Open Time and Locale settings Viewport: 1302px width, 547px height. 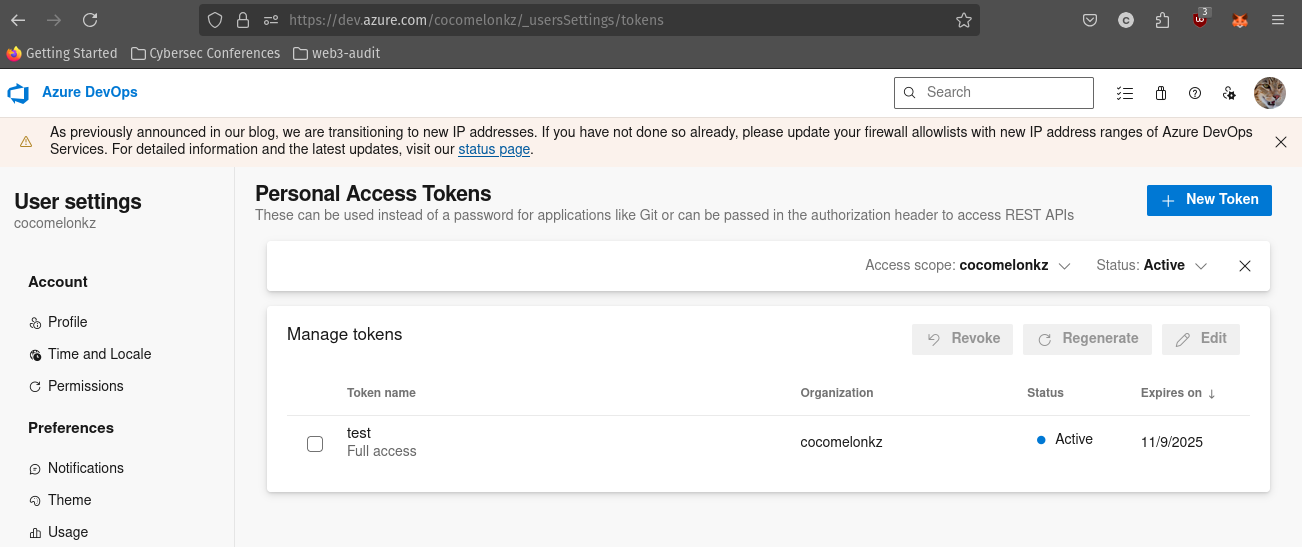[x=90, y=354]
